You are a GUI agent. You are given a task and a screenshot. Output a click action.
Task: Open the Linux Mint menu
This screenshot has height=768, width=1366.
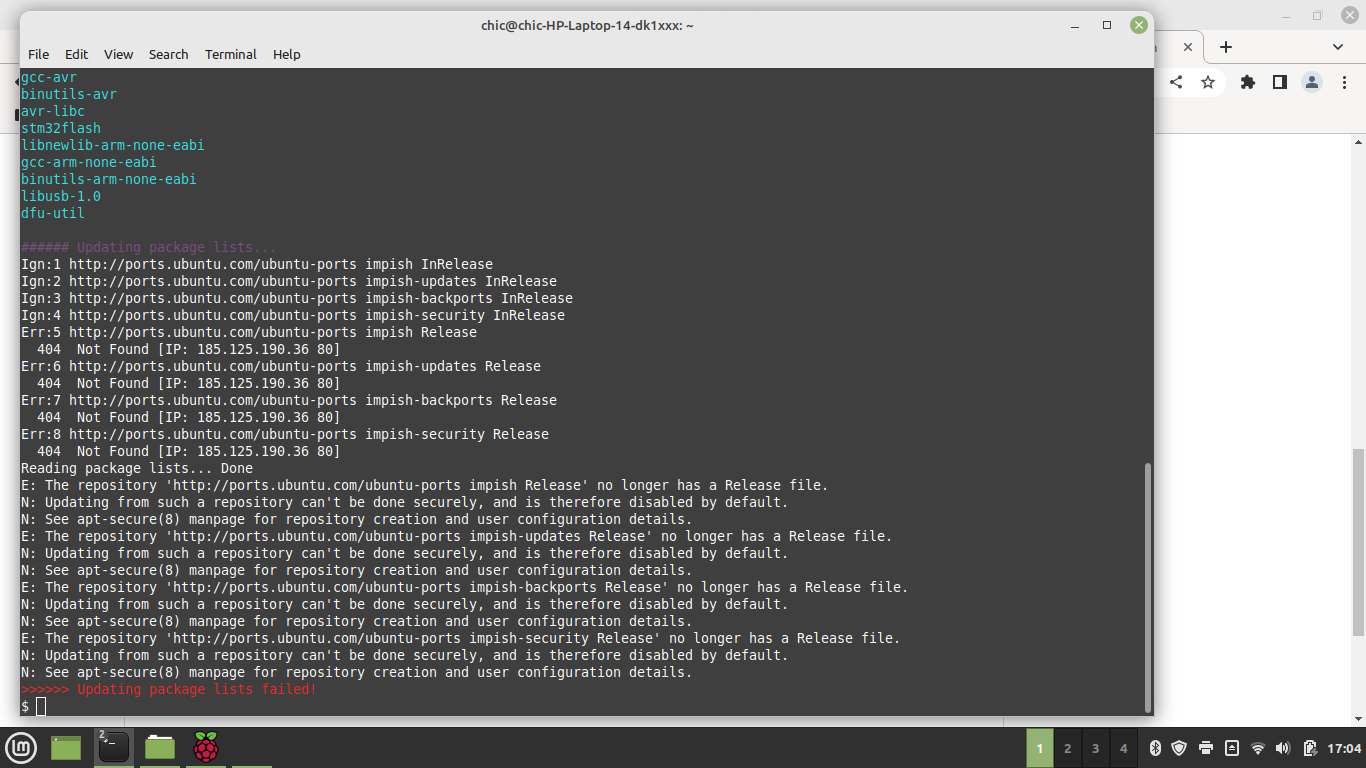click(21, 748)
